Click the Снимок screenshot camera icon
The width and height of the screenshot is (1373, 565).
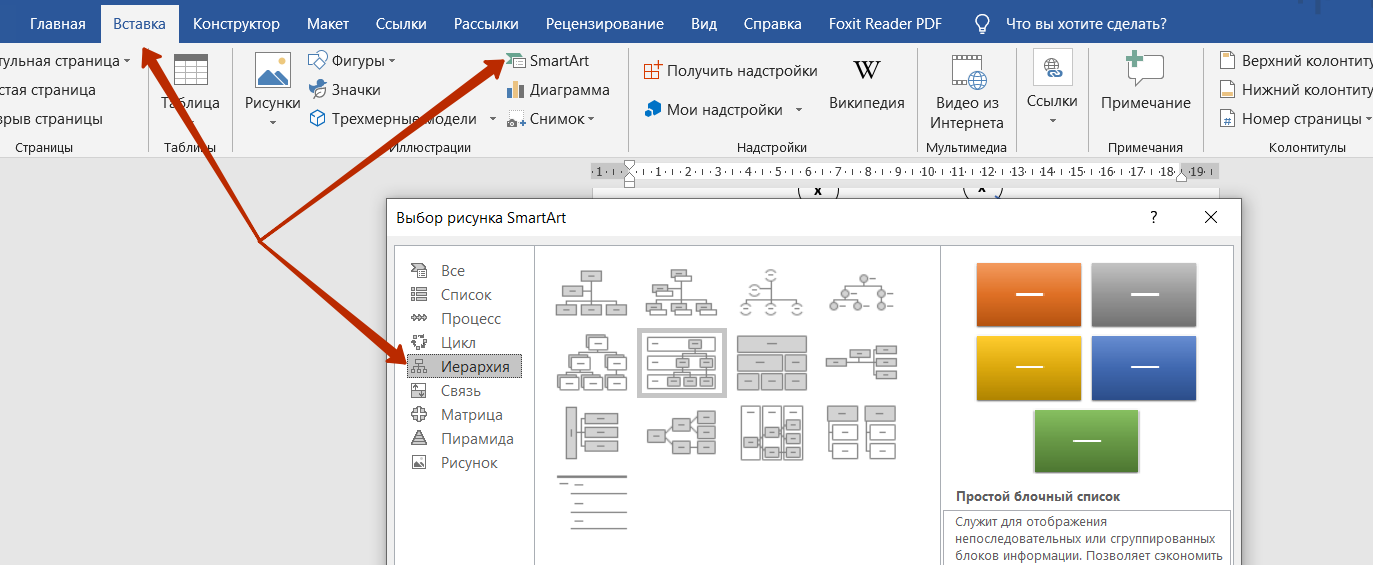(x=517, y=119)
